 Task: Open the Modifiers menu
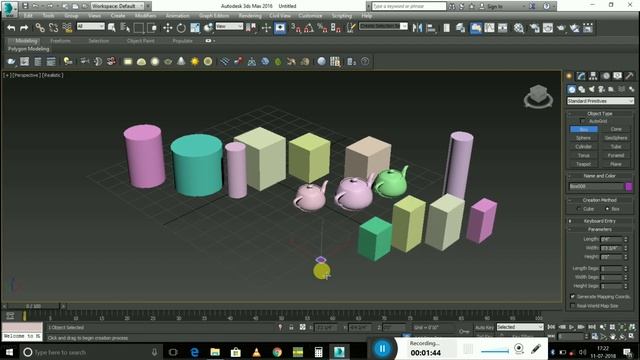(145, 16)
